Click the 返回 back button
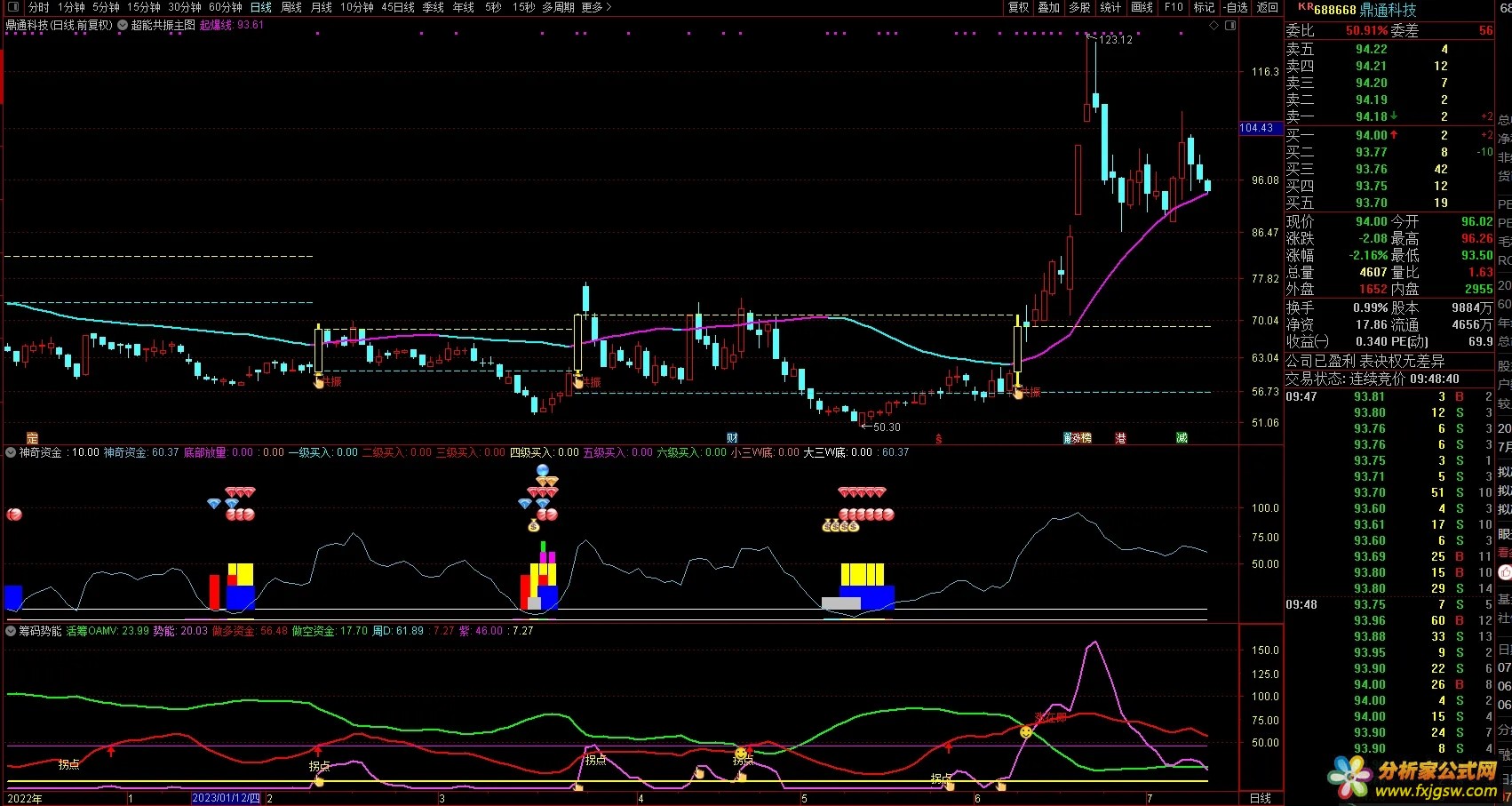This screenshot has height=806, width=1512. click(1267, 7)
